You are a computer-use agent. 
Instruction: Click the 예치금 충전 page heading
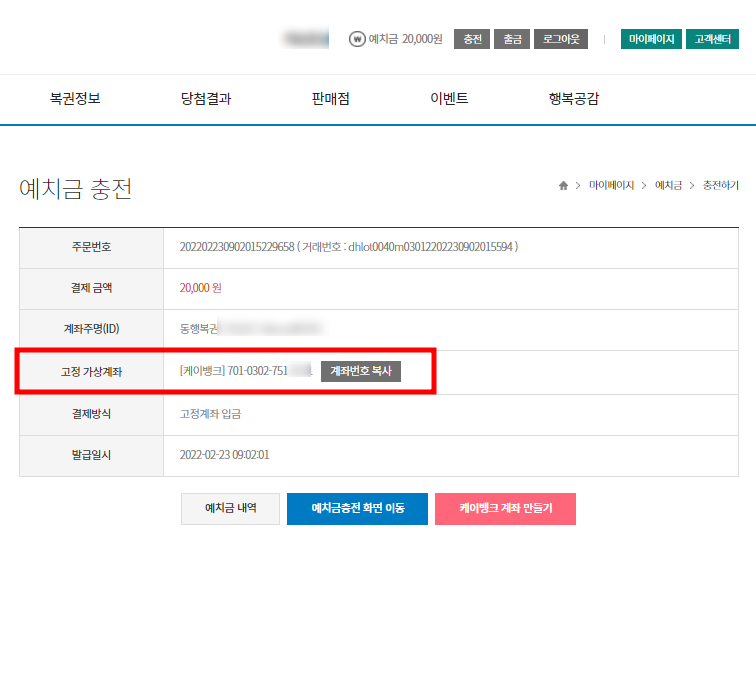[75, 188]
